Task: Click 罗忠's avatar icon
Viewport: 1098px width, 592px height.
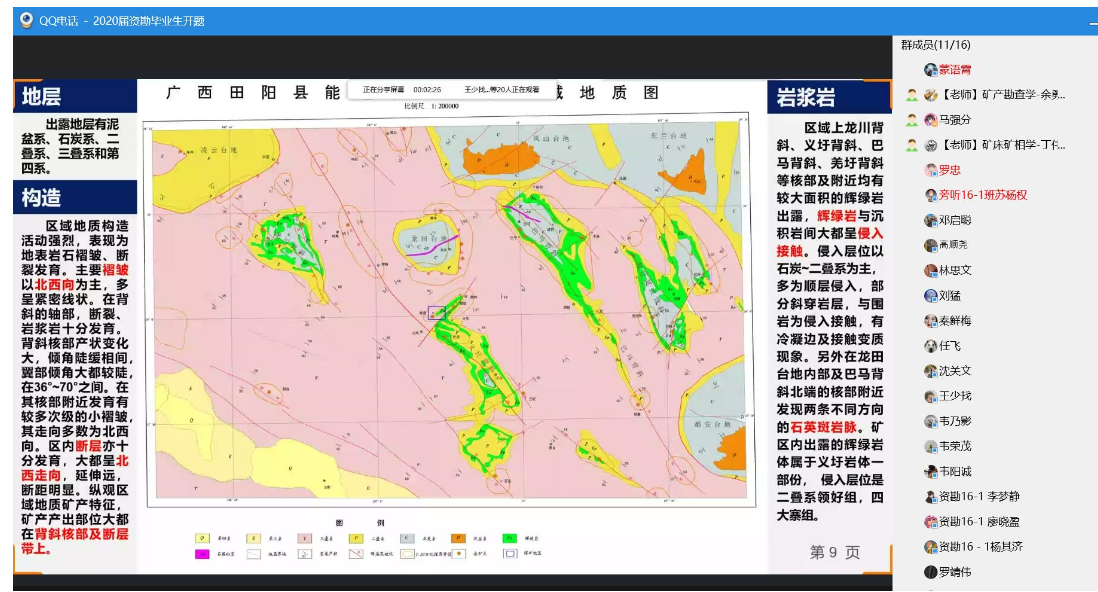Action: tap(930, 170)
